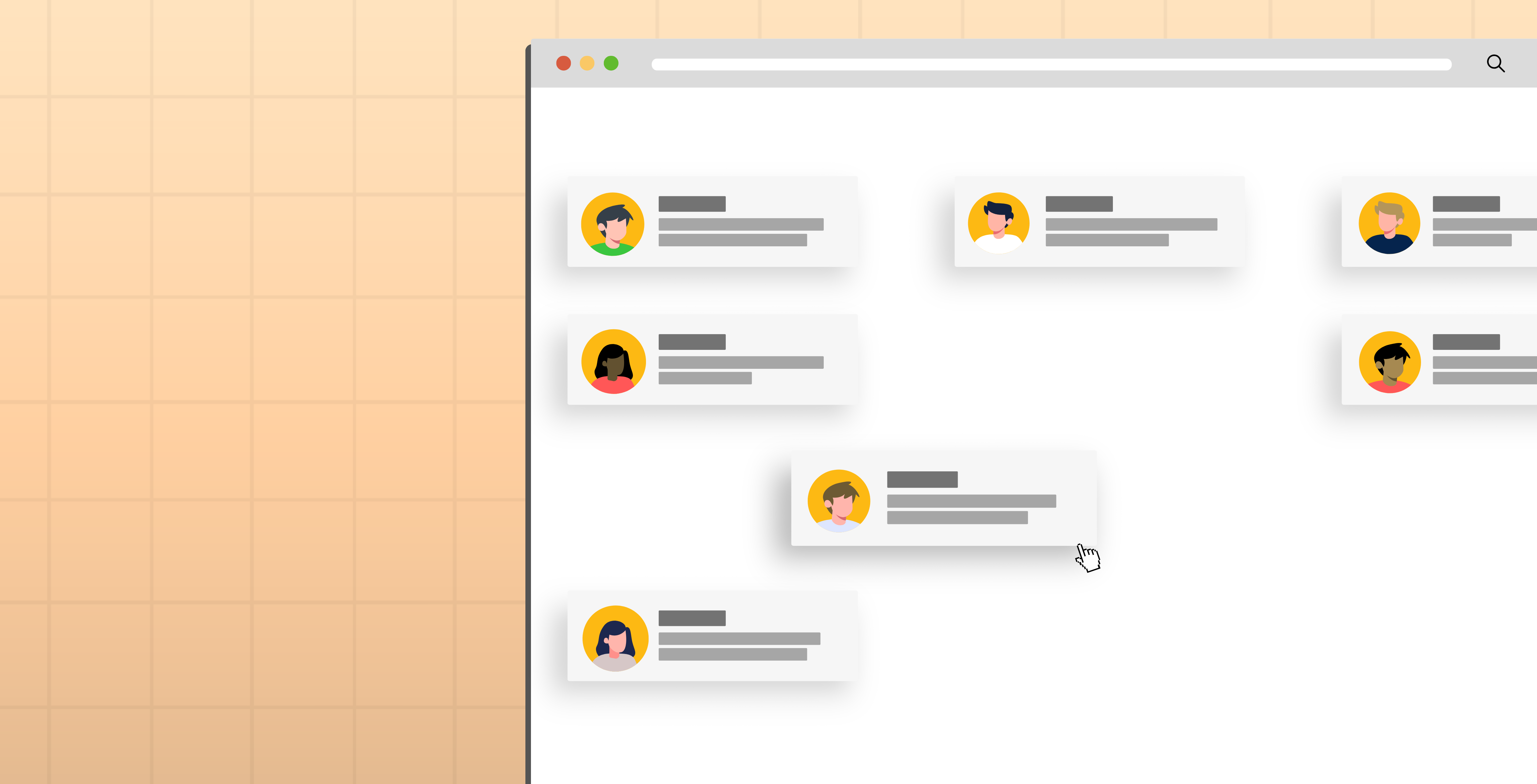This screenshot has width=1537, height=784.
Task: Click the magnifying glass search icon
Action: coord(1495,63)
